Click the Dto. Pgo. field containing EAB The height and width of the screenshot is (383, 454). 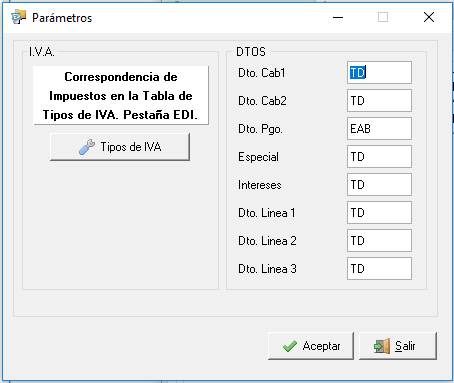(x=379, y=128)
